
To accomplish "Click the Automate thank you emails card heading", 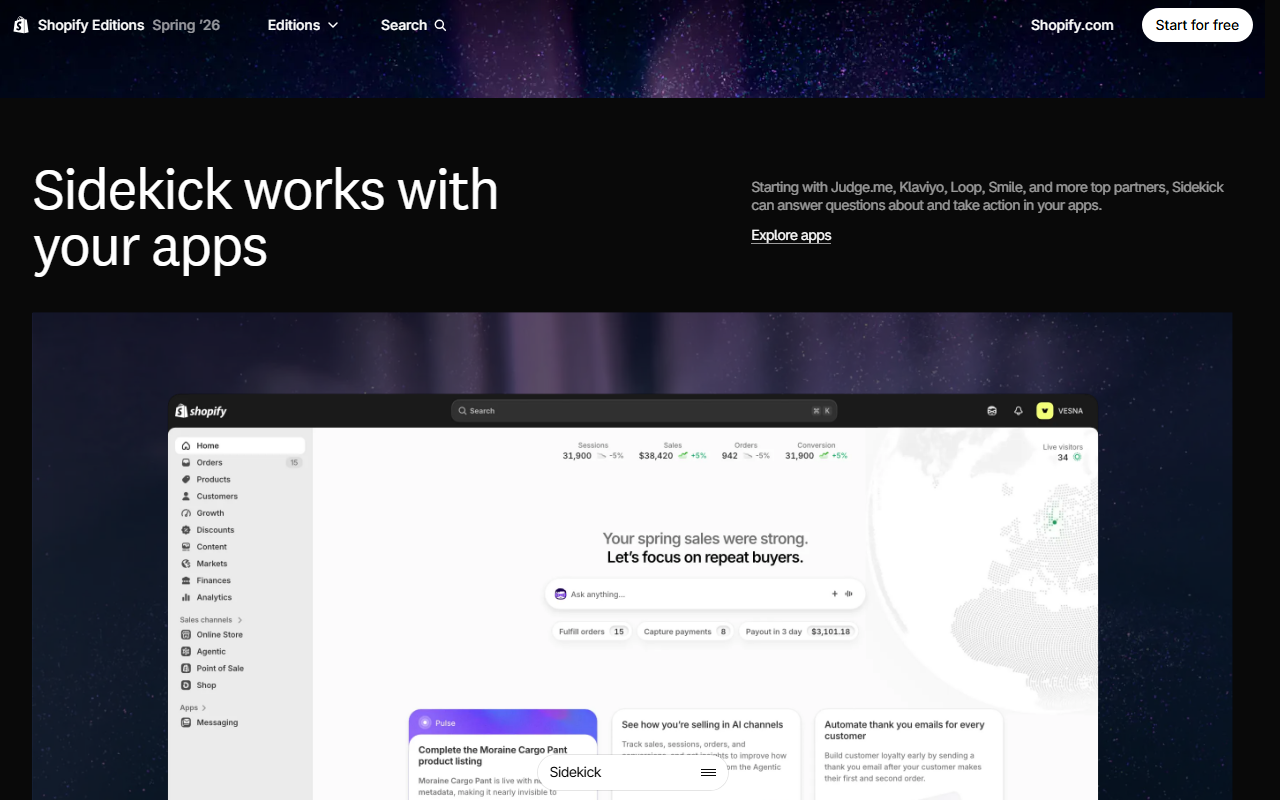I will pyautogui.click(x=903, y=731).
